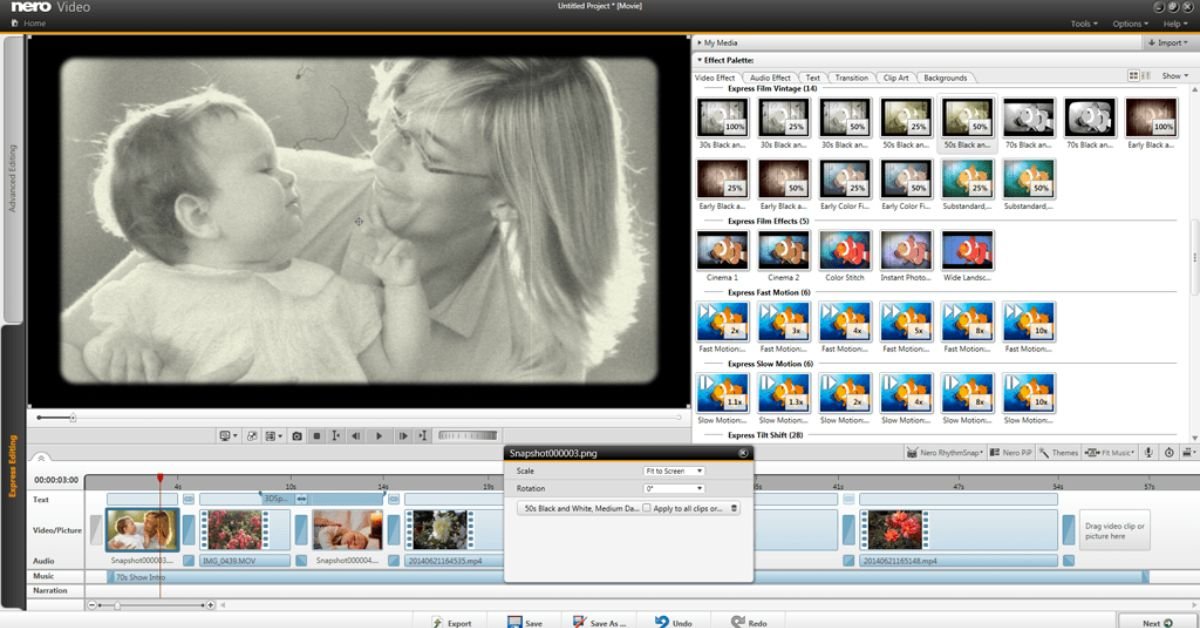Image resolution: width=1200 pixels, height=628 pixels.
Task: Open Nero PiP tool
Action: (x=1013, y=453)
